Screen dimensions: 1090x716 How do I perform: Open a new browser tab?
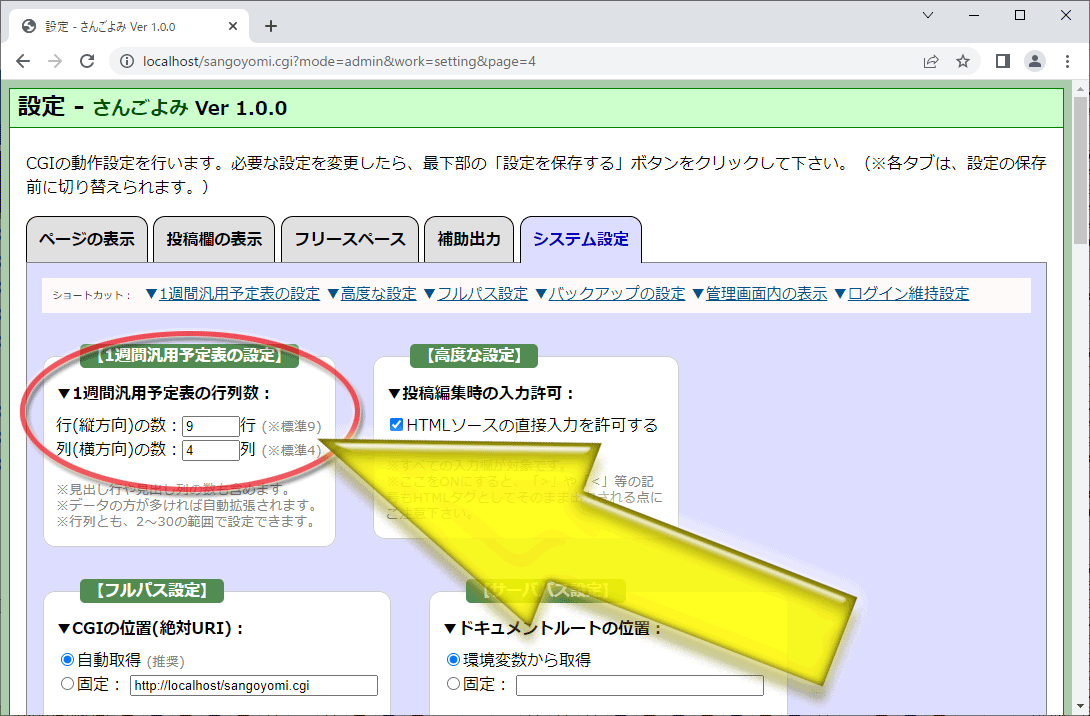point(271,26)
